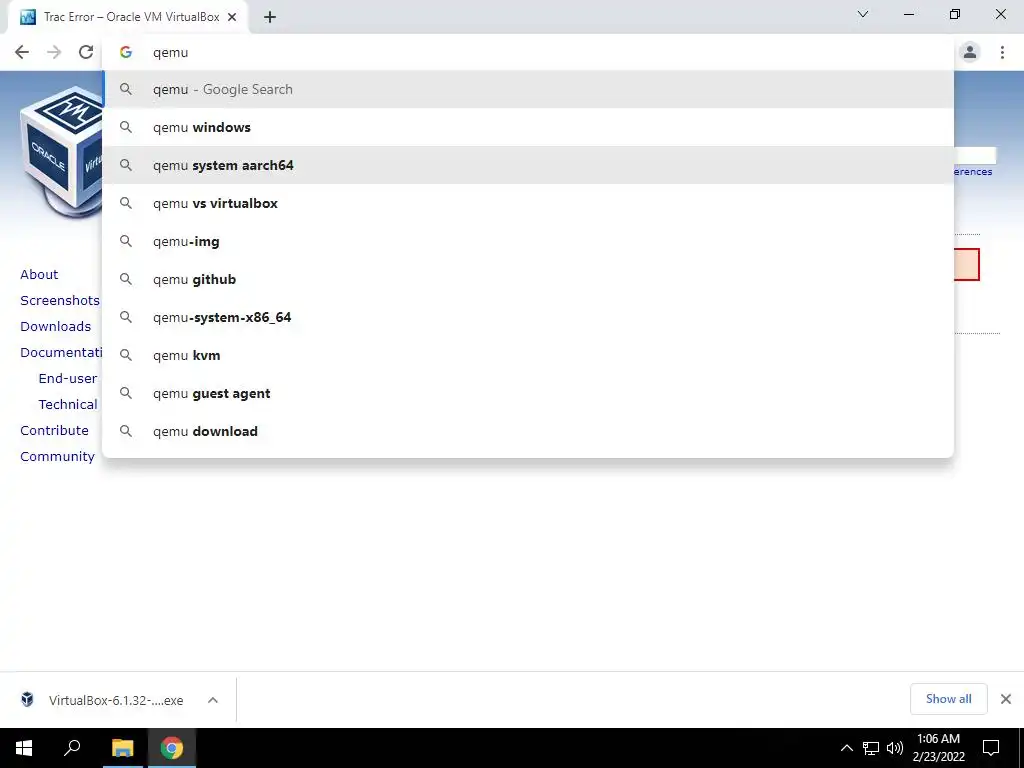
Task: Open Chrome's three-dot menu
Action: tap(1002, 52)
